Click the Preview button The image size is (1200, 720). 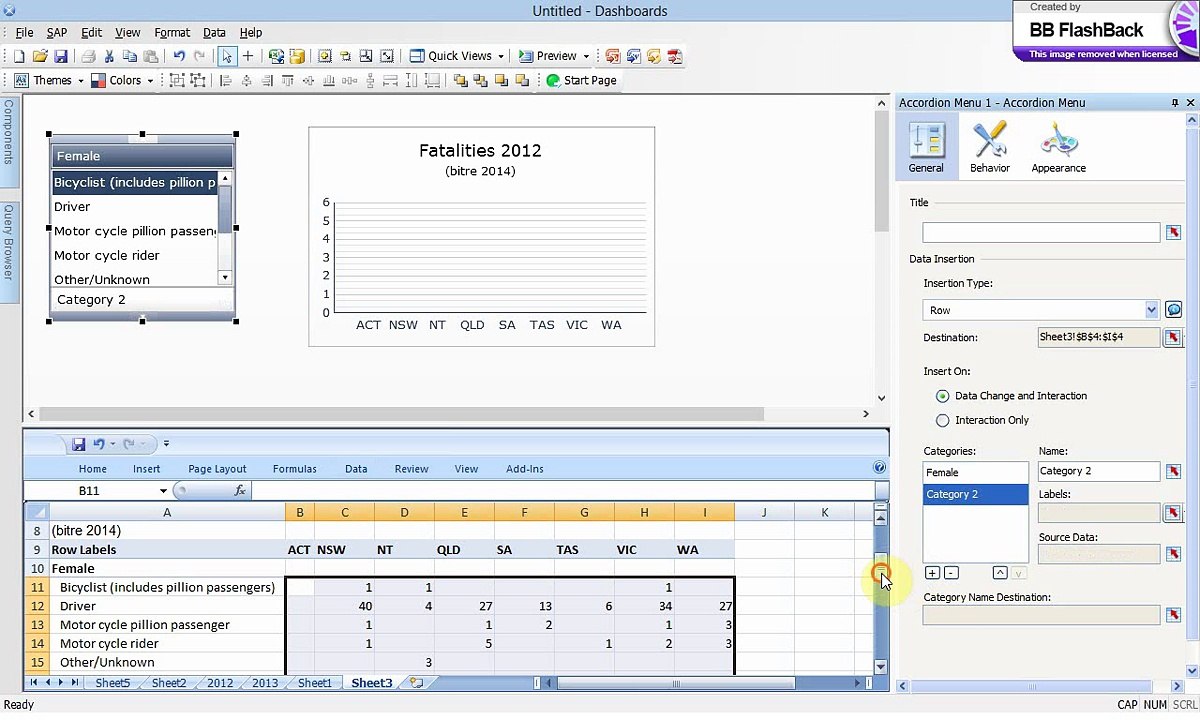548,56
